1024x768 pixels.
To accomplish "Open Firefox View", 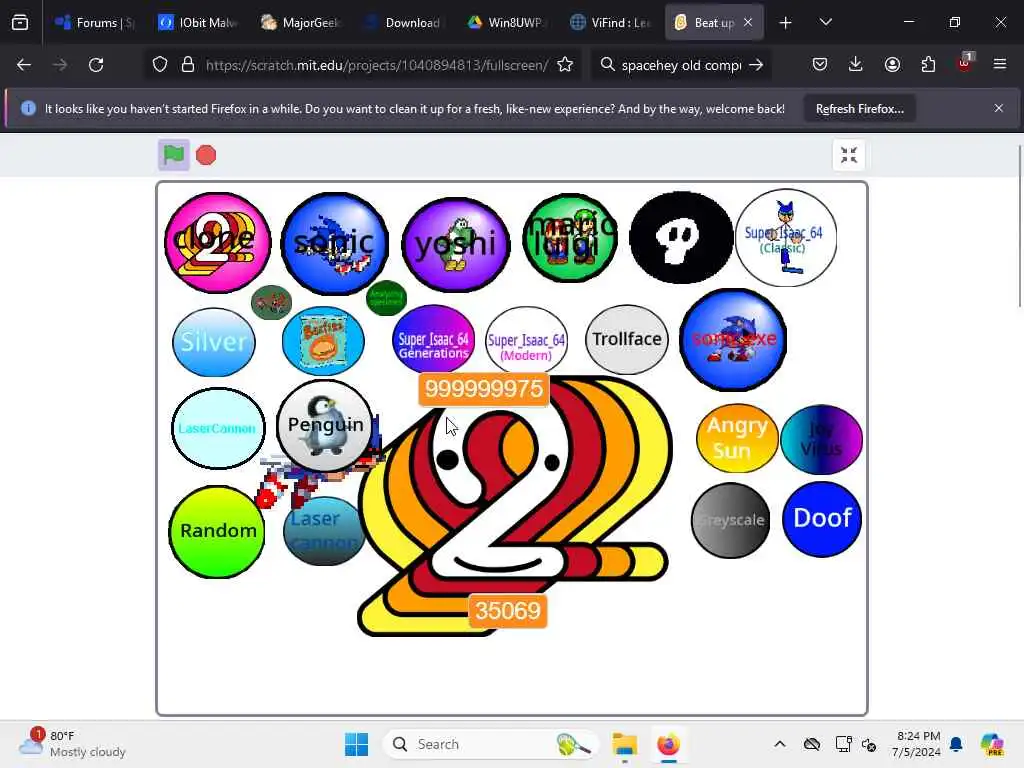I will click(x=20, y=23).
